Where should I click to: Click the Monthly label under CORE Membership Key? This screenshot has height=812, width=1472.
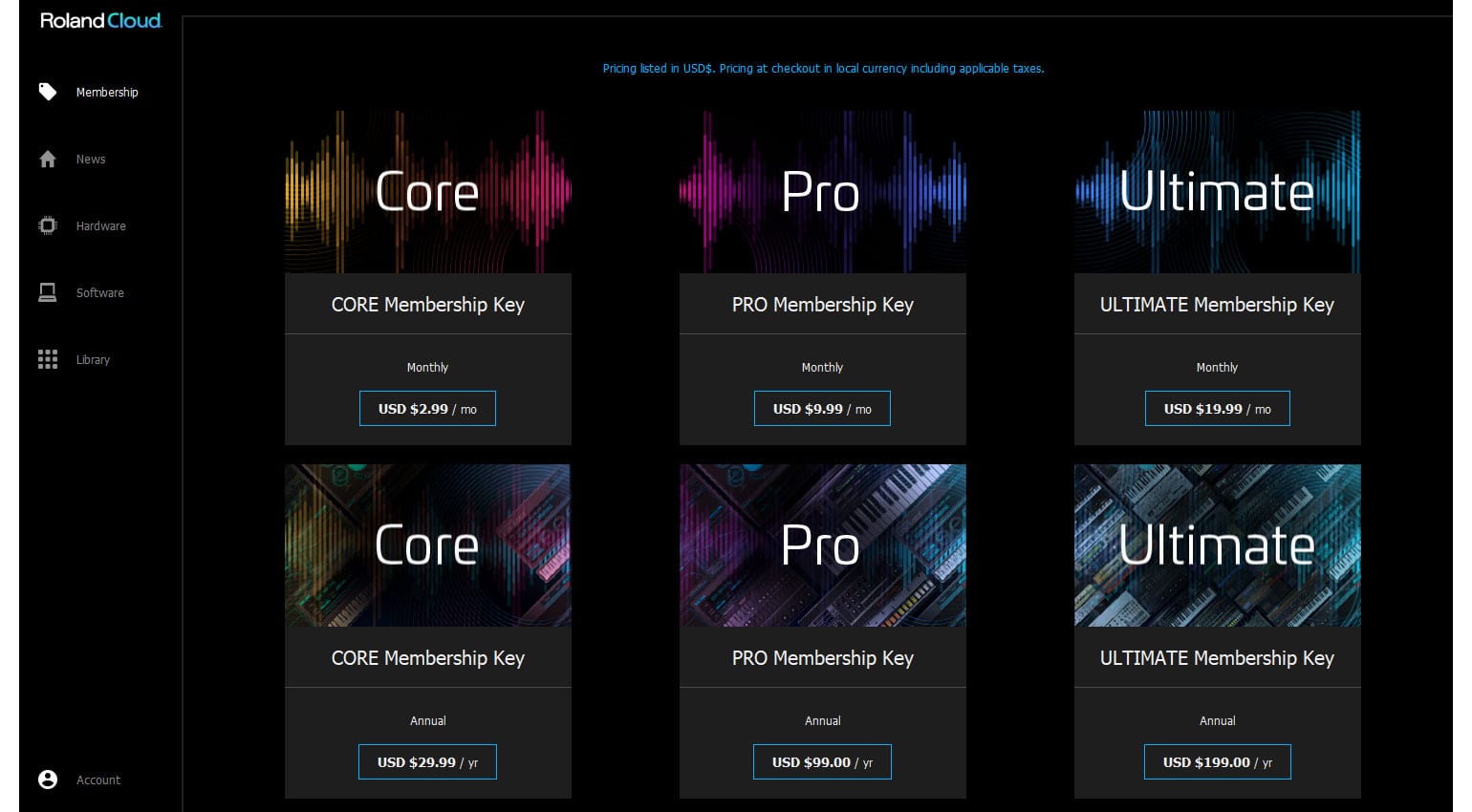pyautogui.click(x=427, y=368)
